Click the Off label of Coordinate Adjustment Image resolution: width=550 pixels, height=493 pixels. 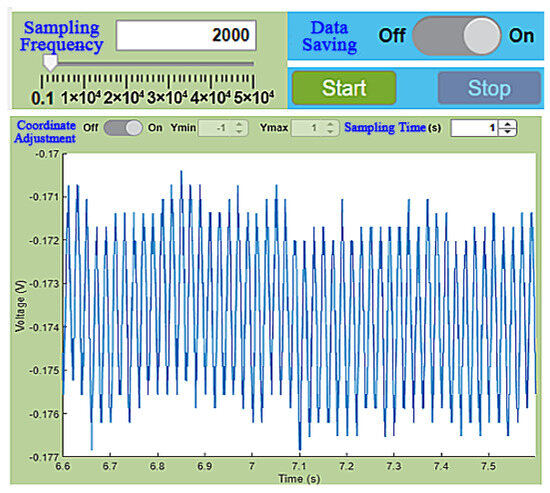[x=90, y=128]
